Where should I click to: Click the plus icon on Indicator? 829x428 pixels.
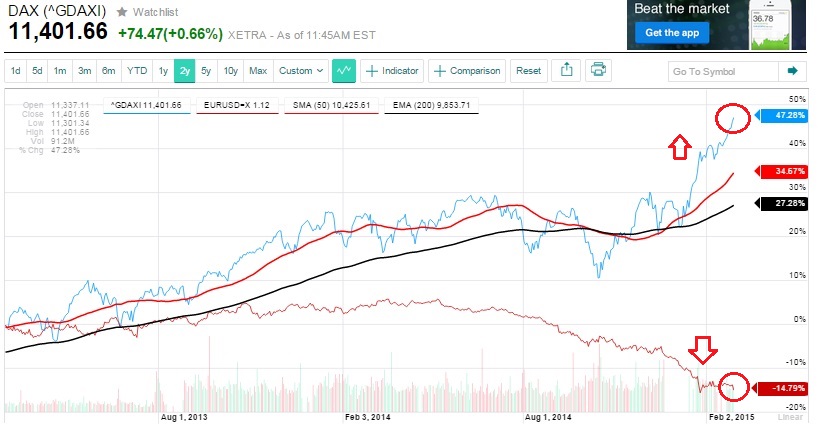coord(372,71)
